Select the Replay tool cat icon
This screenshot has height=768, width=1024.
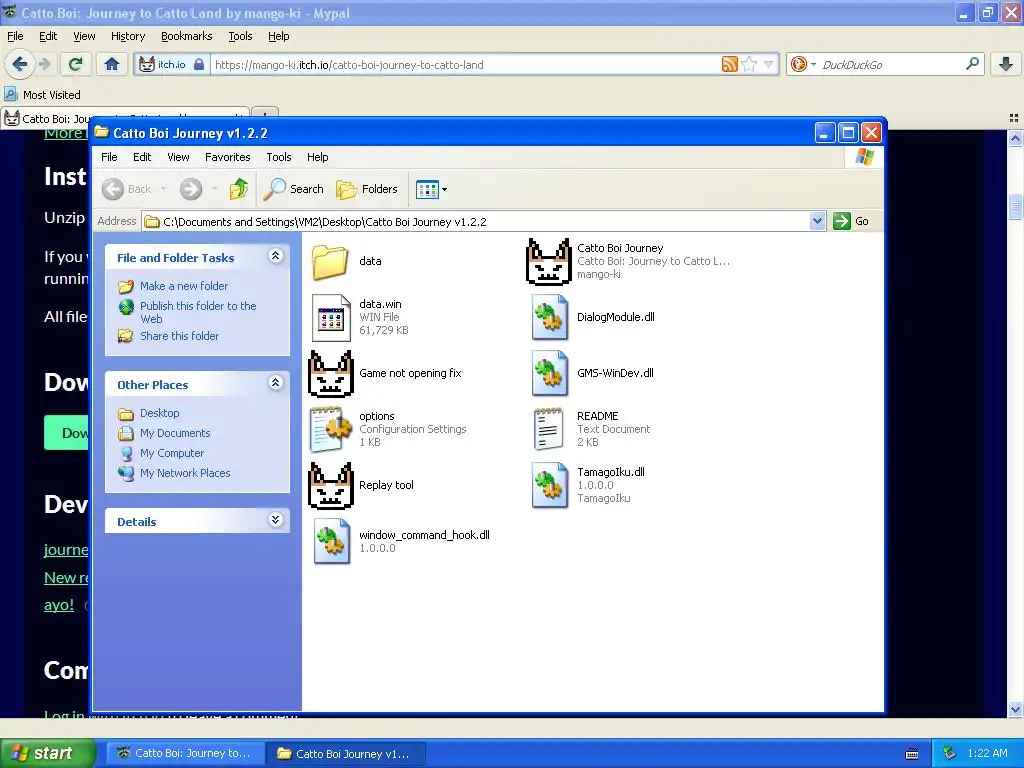330,486
